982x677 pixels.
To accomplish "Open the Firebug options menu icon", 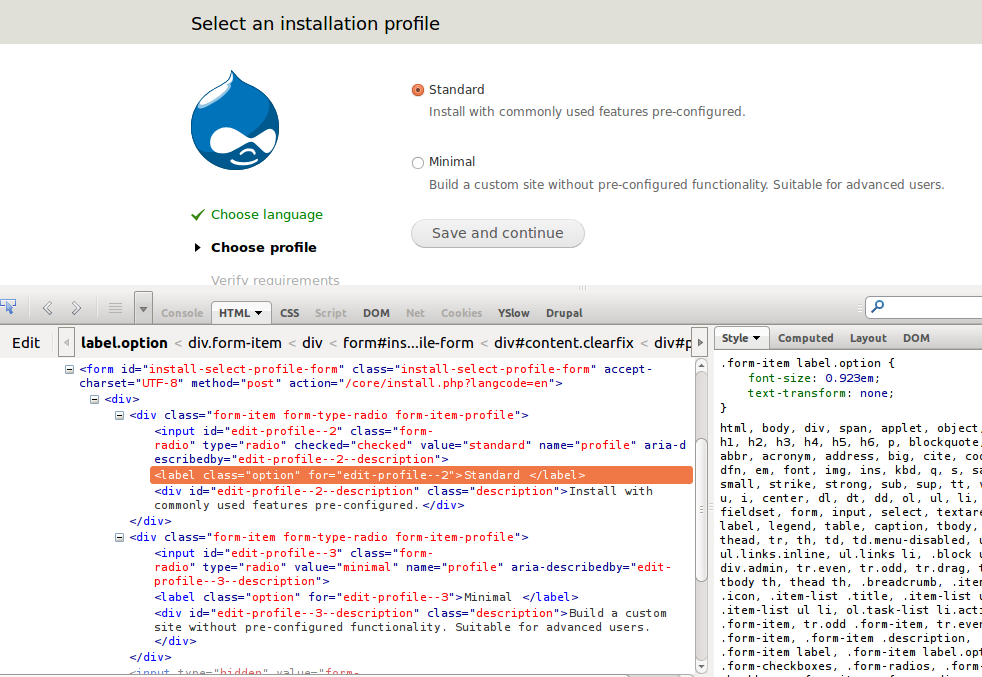I will (143, 309).
